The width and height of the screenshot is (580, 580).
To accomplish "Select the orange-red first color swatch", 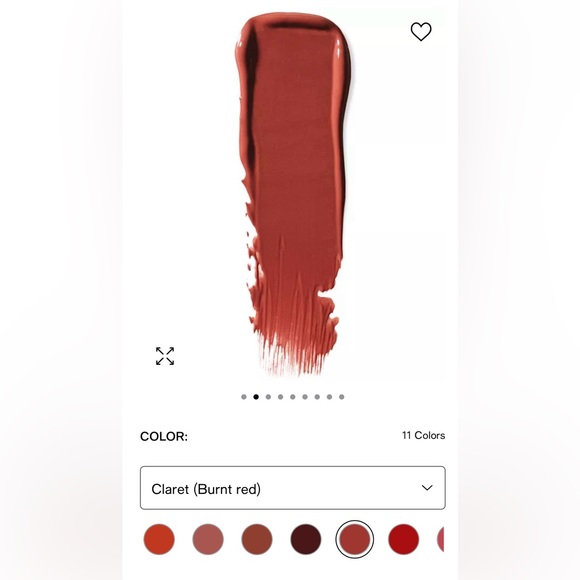I will [x=159, y=539].
